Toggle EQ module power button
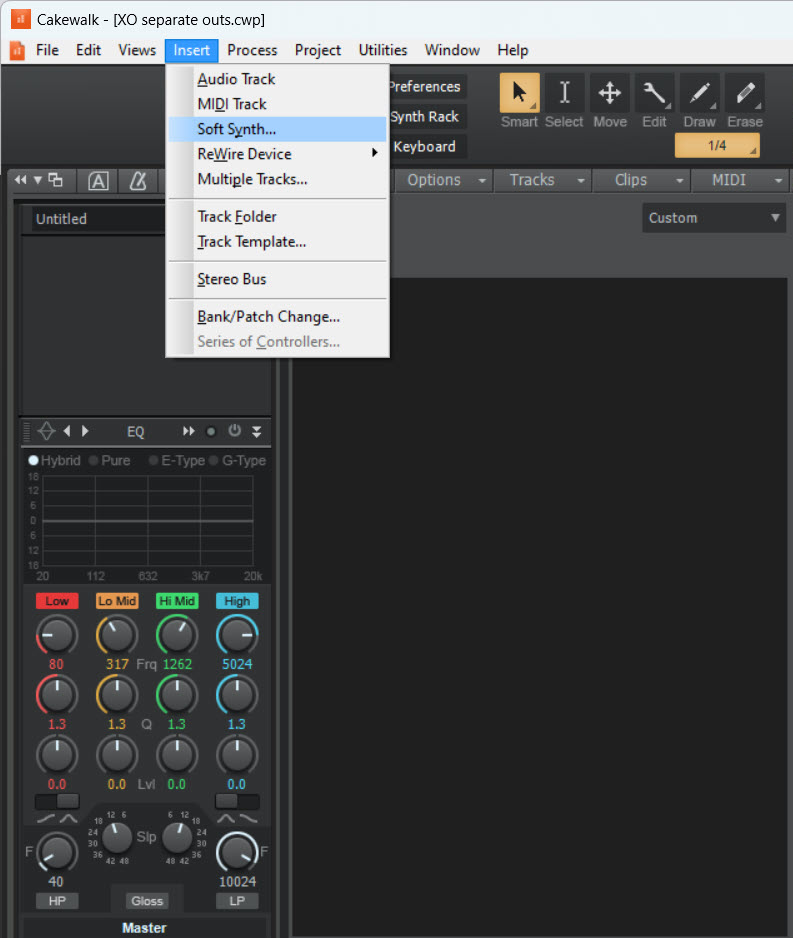Screen dimensions: 793x938 click(x=234, y=431)
